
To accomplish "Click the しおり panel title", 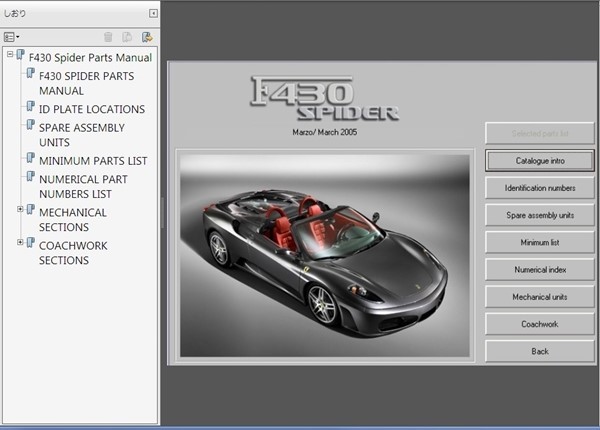I will [x=15, y=13].
